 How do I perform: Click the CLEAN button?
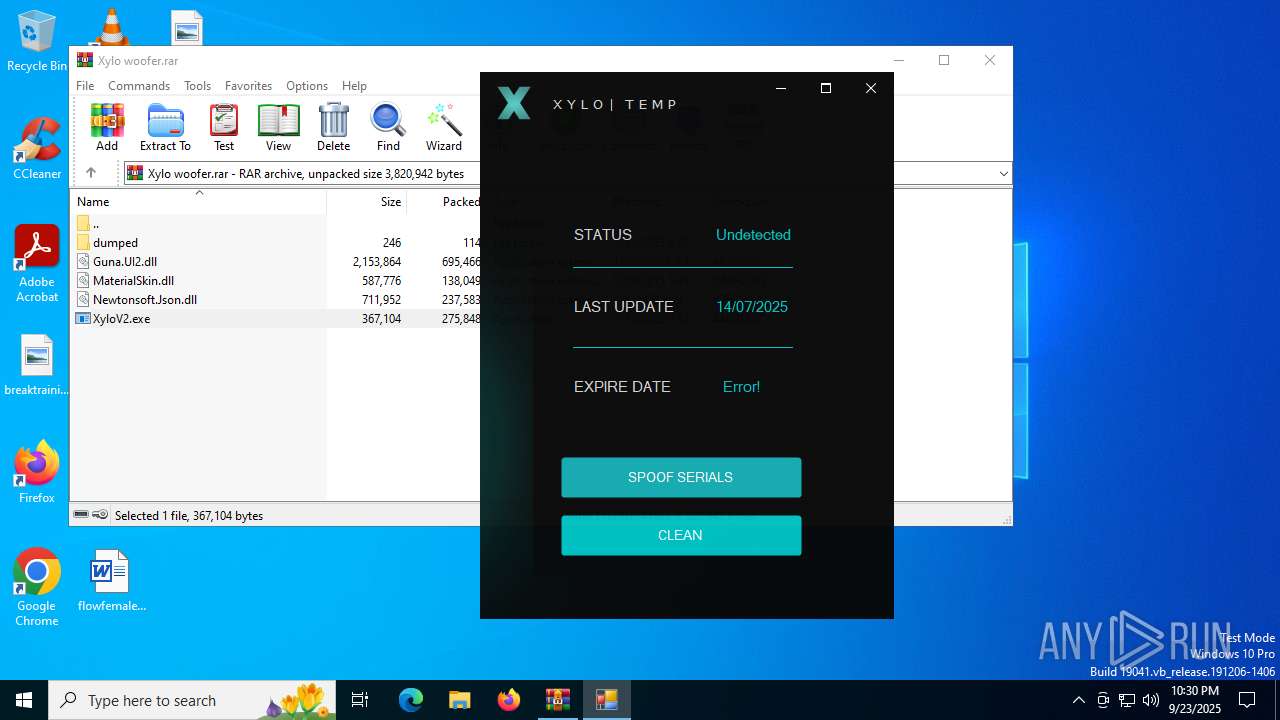tap(681, 535)
